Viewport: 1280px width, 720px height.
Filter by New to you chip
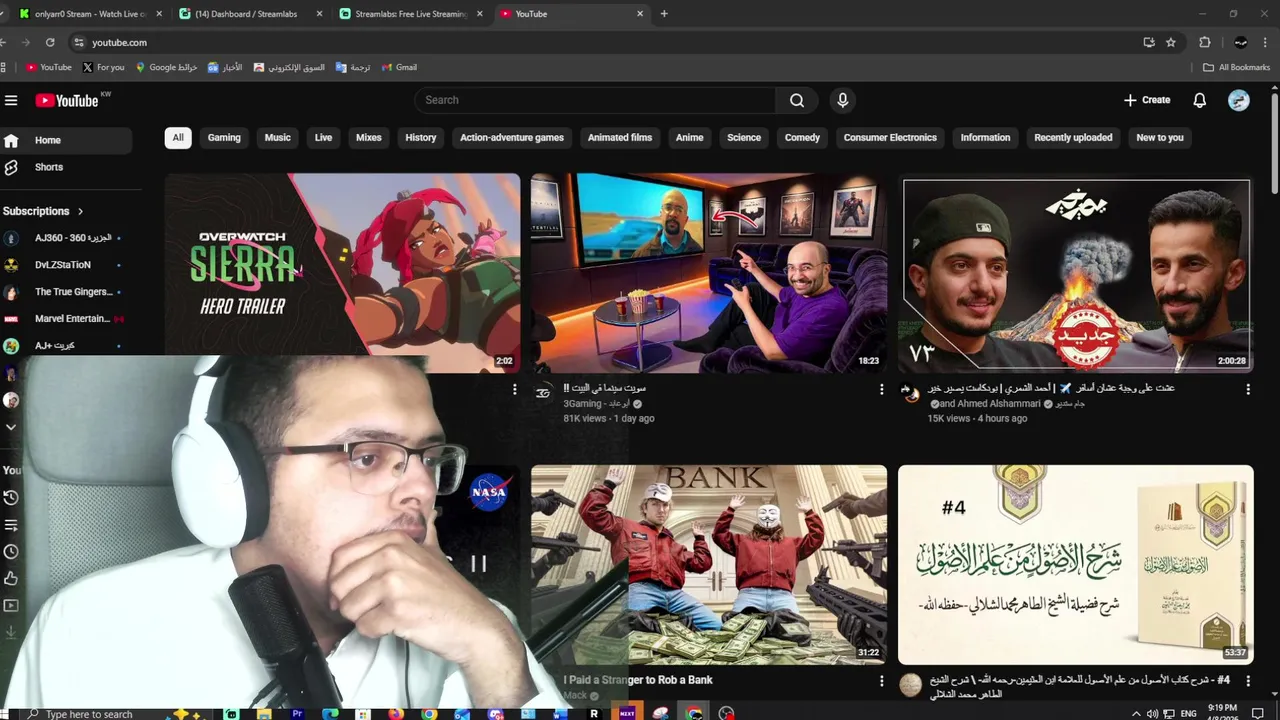1160,138
